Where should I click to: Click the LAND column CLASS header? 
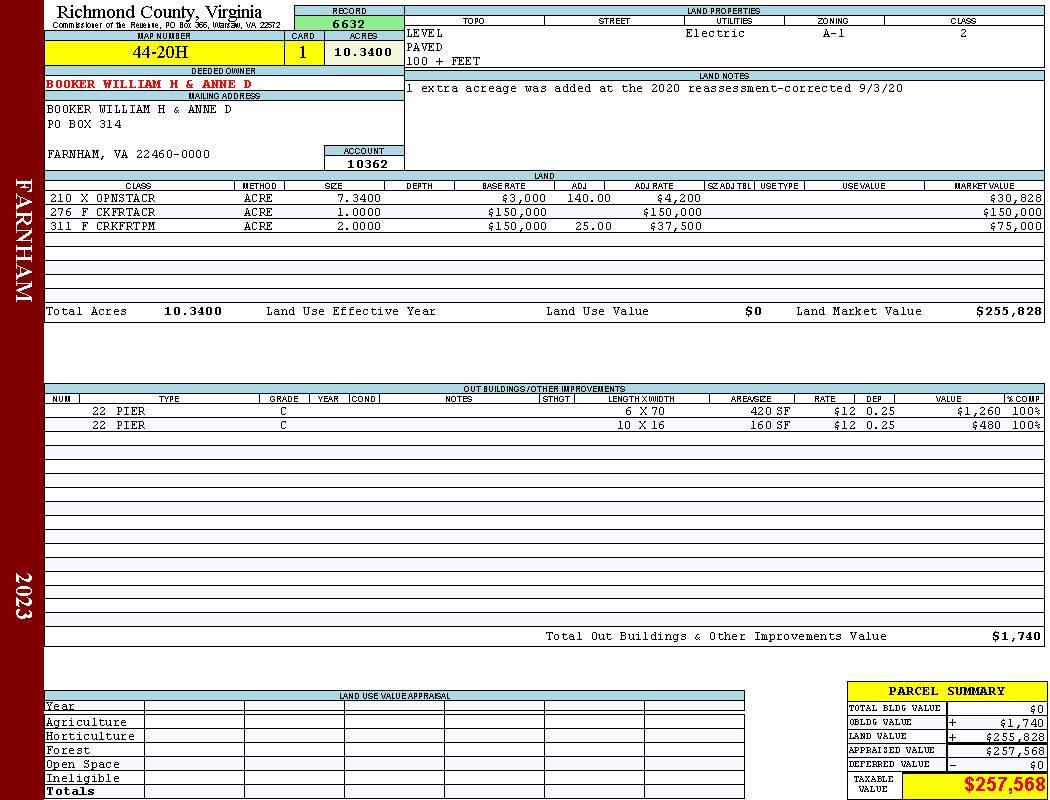pos(138,185)
